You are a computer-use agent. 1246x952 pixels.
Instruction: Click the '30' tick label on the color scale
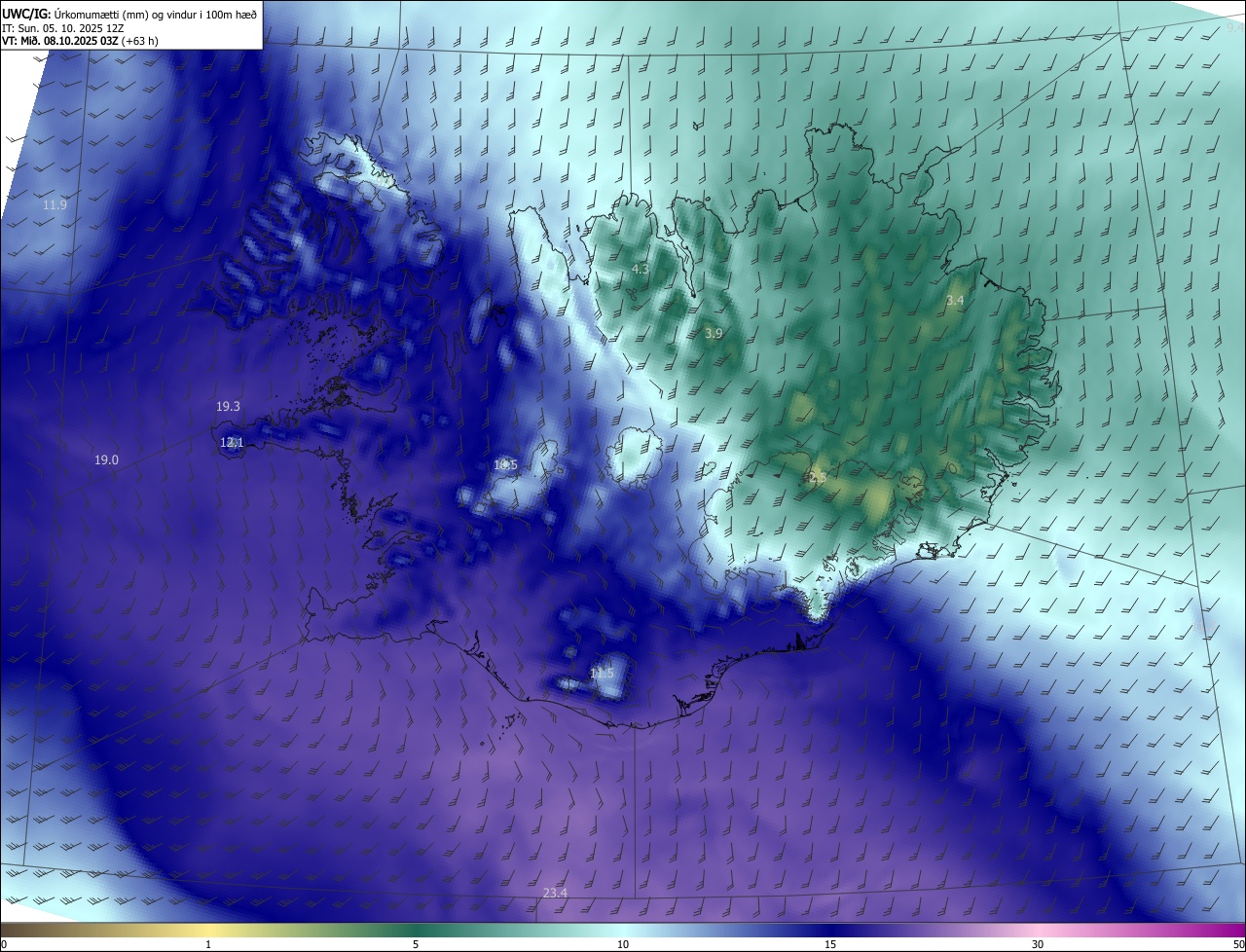point(1038,944)
